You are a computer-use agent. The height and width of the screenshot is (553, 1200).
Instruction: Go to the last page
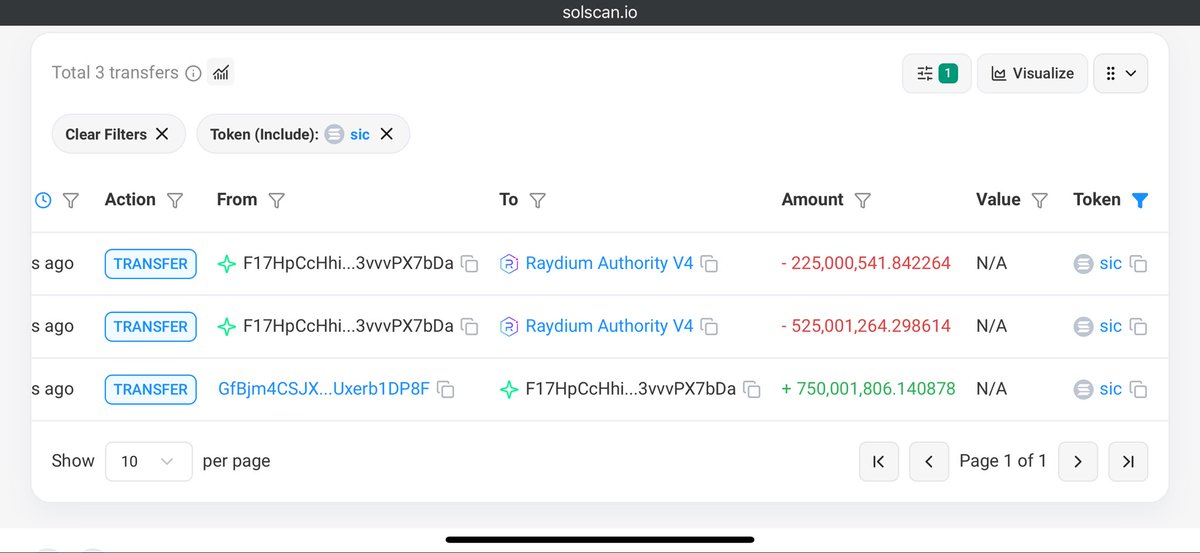pyautogui.click(x=1128, y=461)
